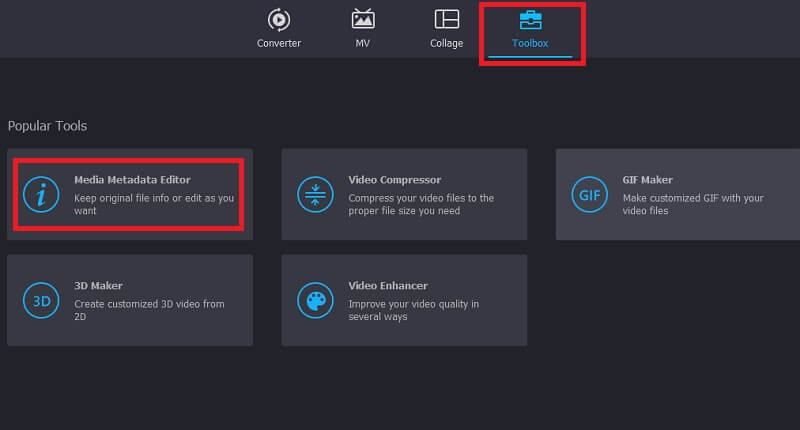Click the MV tab icon
This screenshot has height=430, width=800.
pos(363,20)
